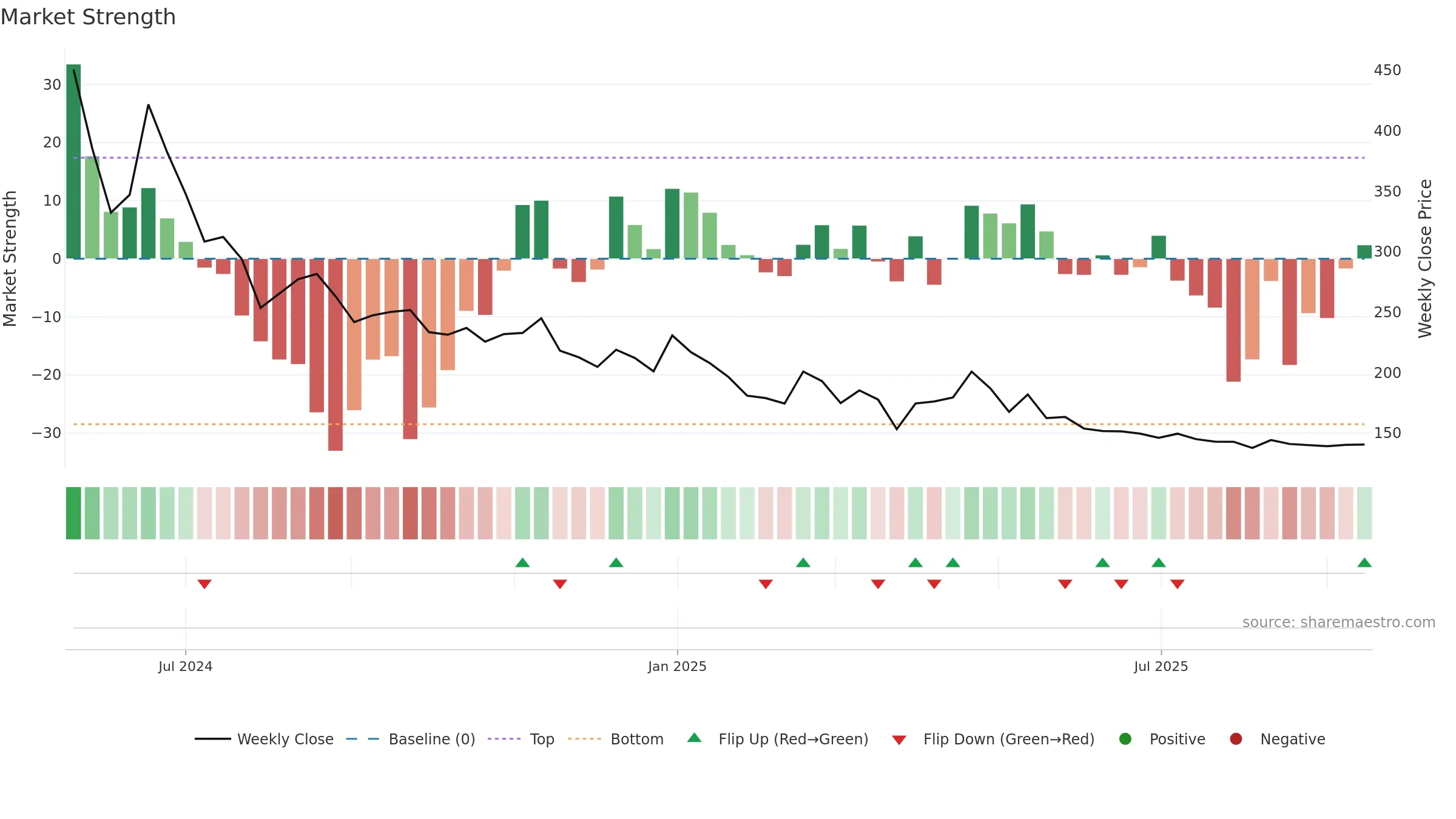Click the −30 strength axis tick label

[47, 433]
